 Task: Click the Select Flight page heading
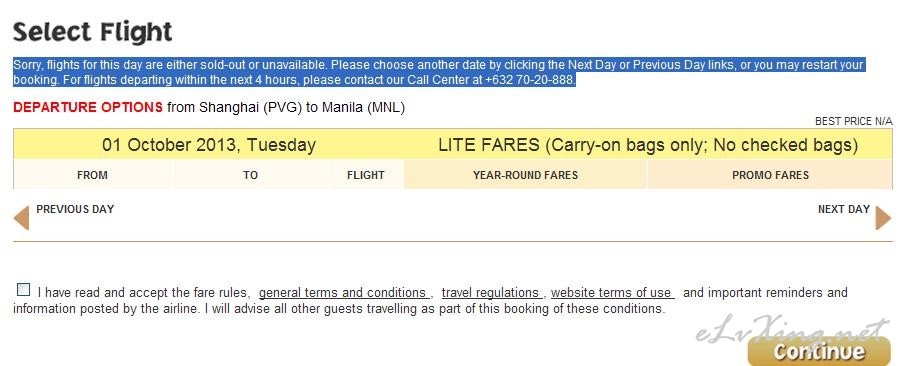92,32
